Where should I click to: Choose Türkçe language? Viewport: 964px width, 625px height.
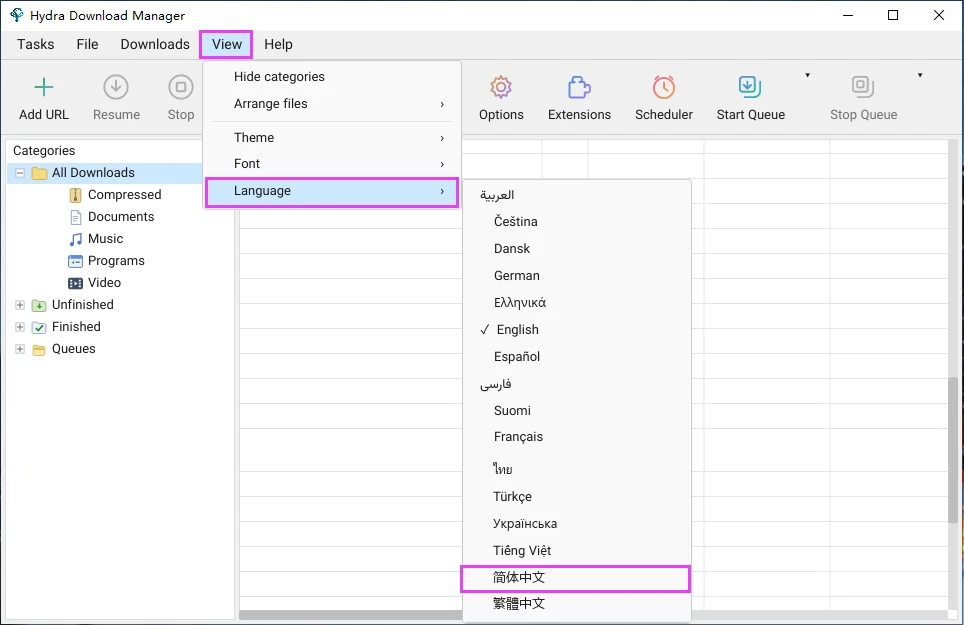click(577, 497)
